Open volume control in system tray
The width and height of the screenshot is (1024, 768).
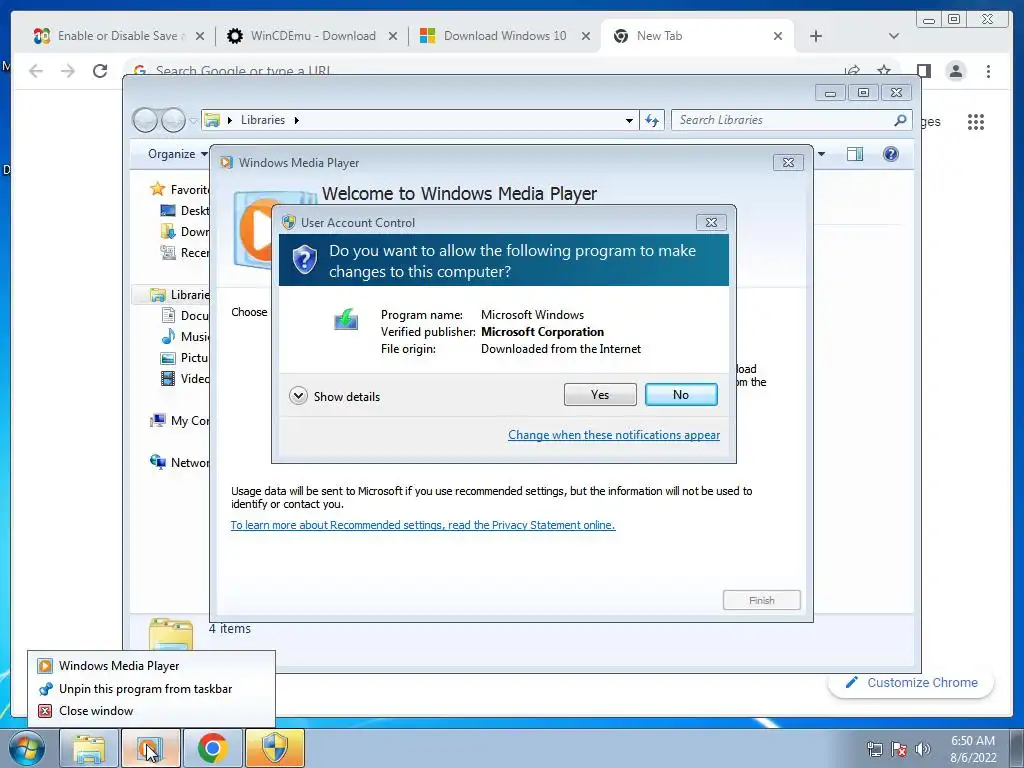click(922, 749)
